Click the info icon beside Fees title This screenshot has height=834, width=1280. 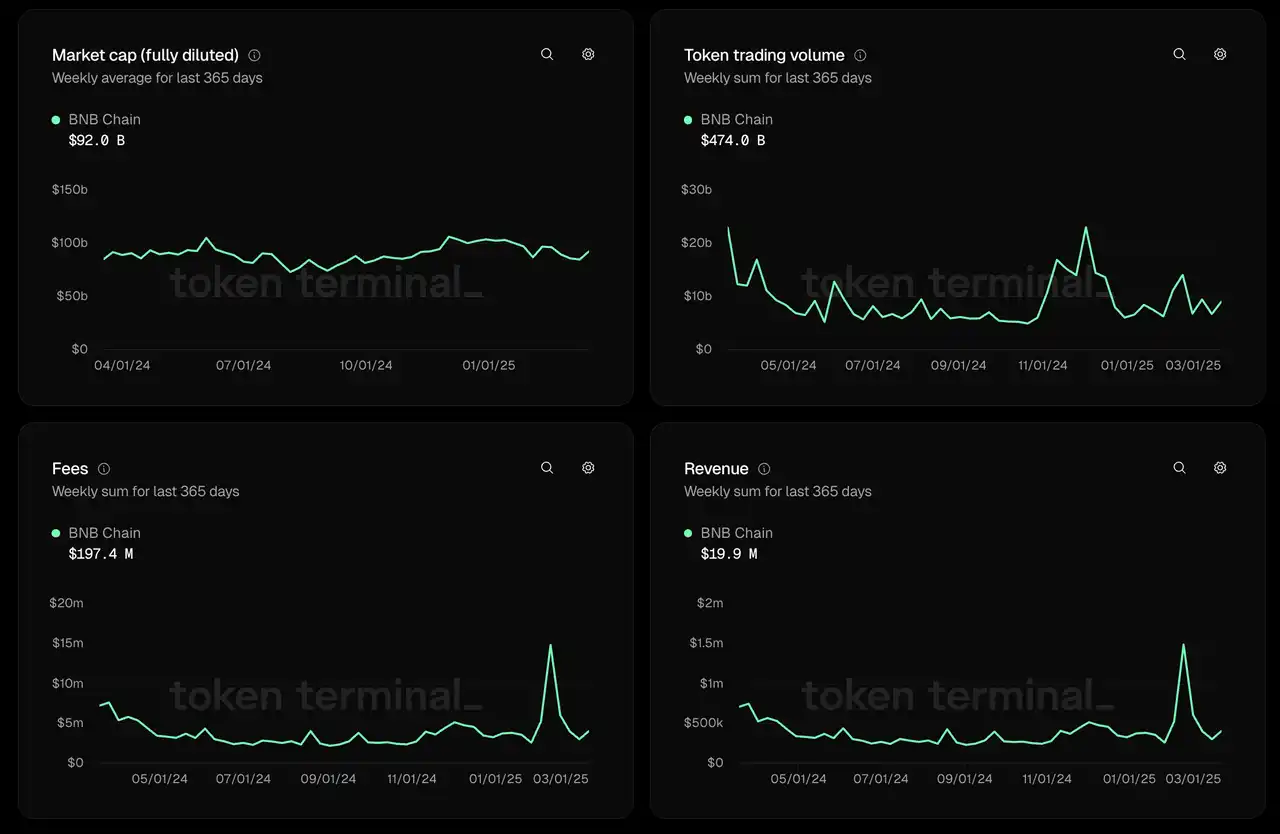coord(104,469)
